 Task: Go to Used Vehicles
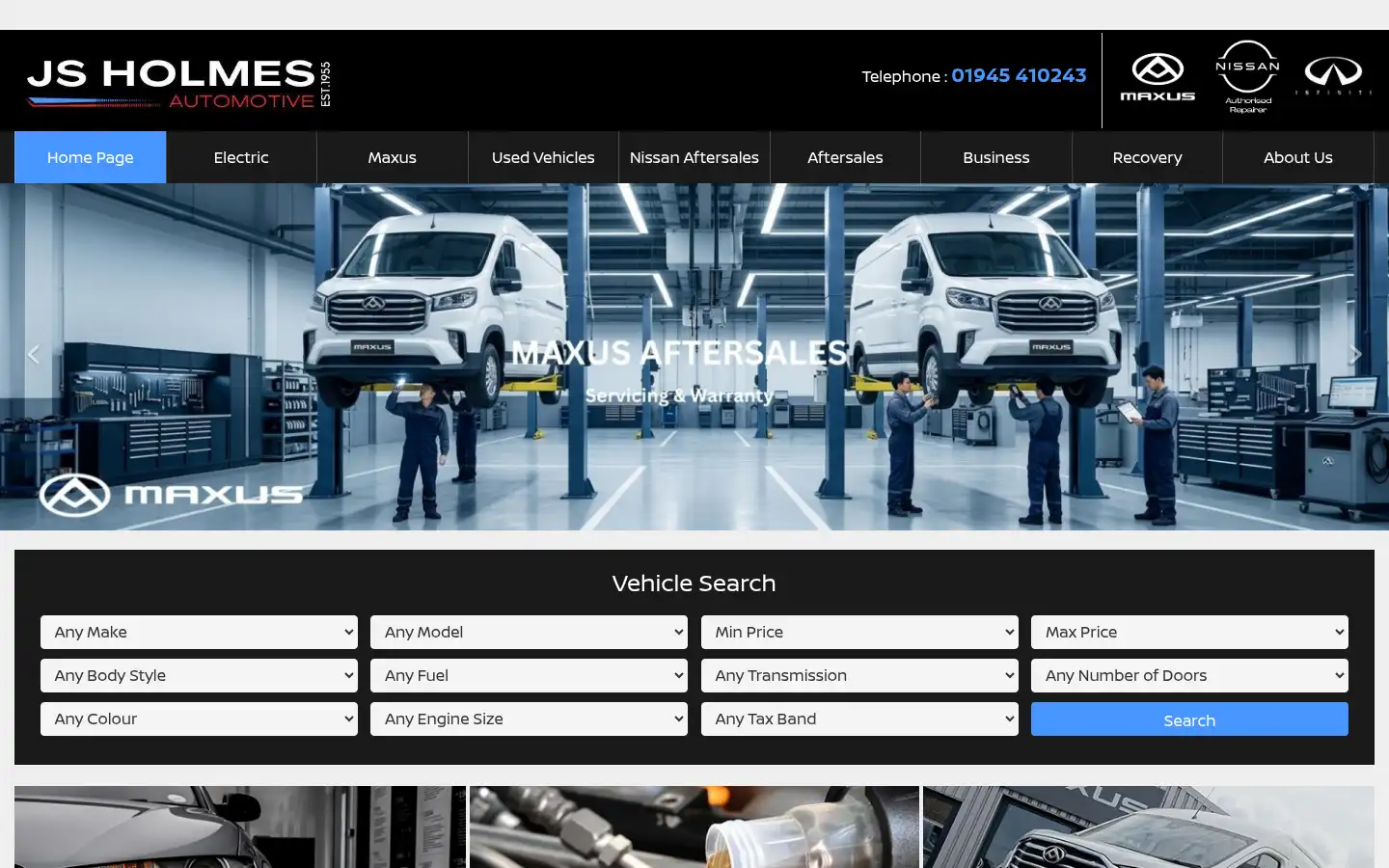(543, 157)
